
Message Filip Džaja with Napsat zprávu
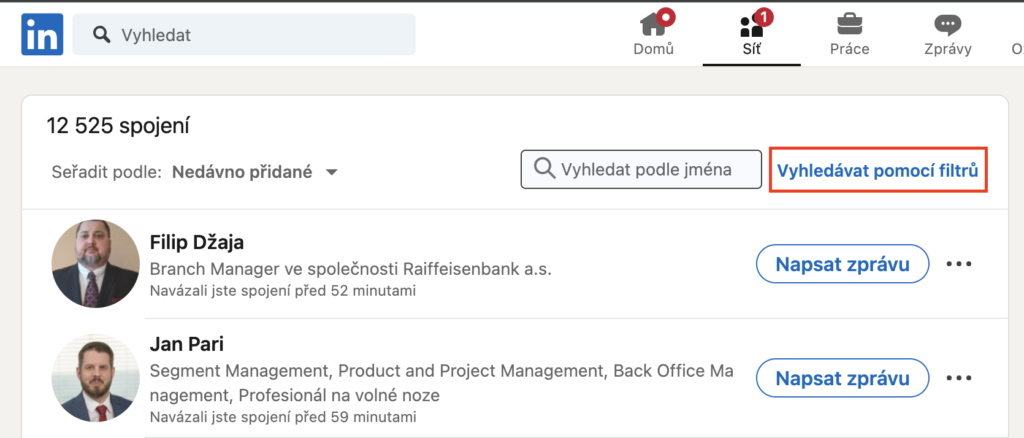tap(842, 264)
